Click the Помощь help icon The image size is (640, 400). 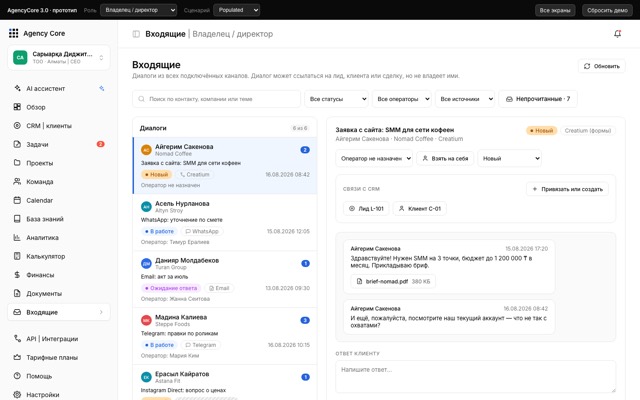(x=17, y=376)
